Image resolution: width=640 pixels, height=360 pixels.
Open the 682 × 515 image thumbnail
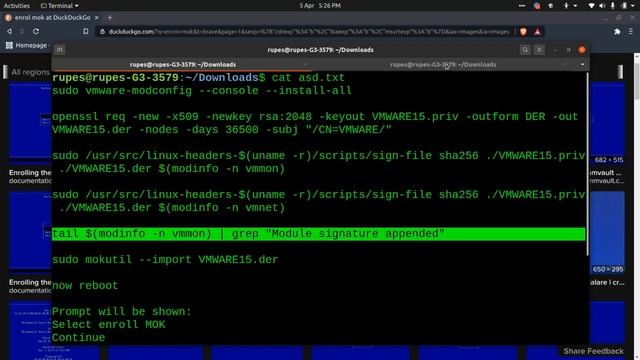(x=607, y=122)
